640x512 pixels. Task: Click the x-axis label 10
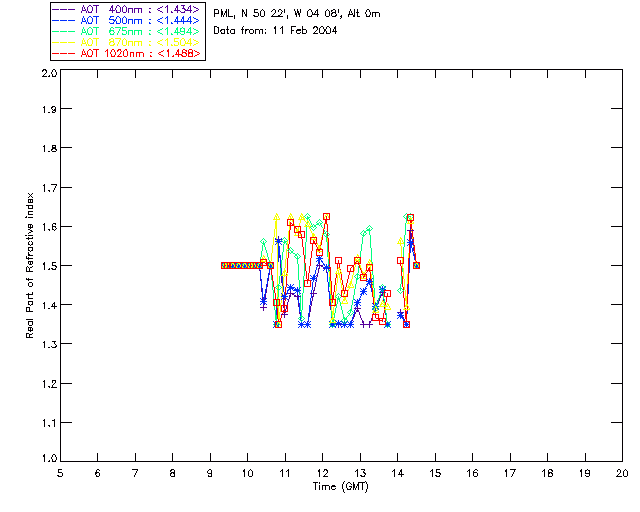point(248,473)
